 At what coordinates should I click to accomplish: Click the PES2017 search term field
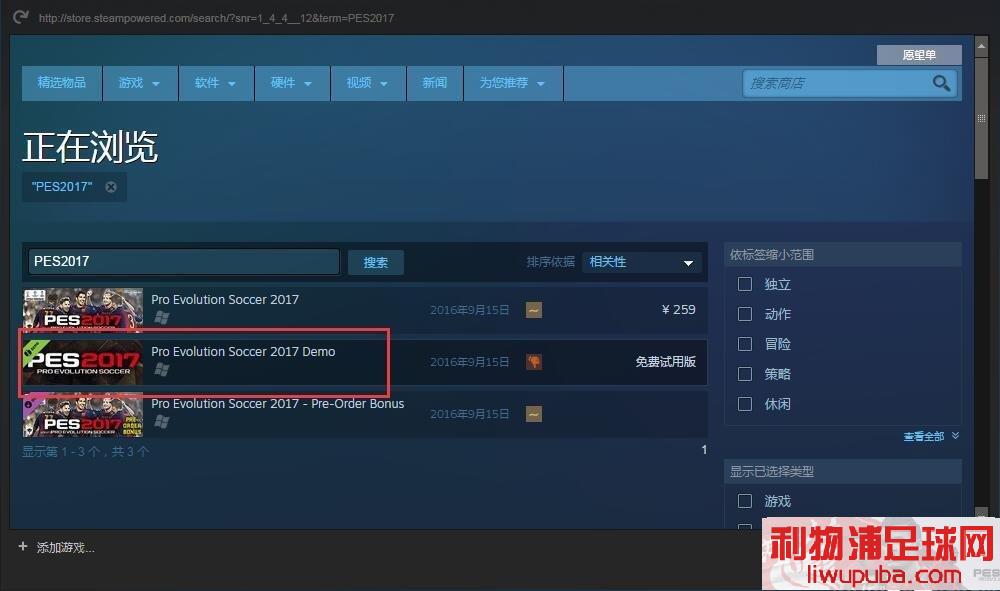tap(184, 261)
